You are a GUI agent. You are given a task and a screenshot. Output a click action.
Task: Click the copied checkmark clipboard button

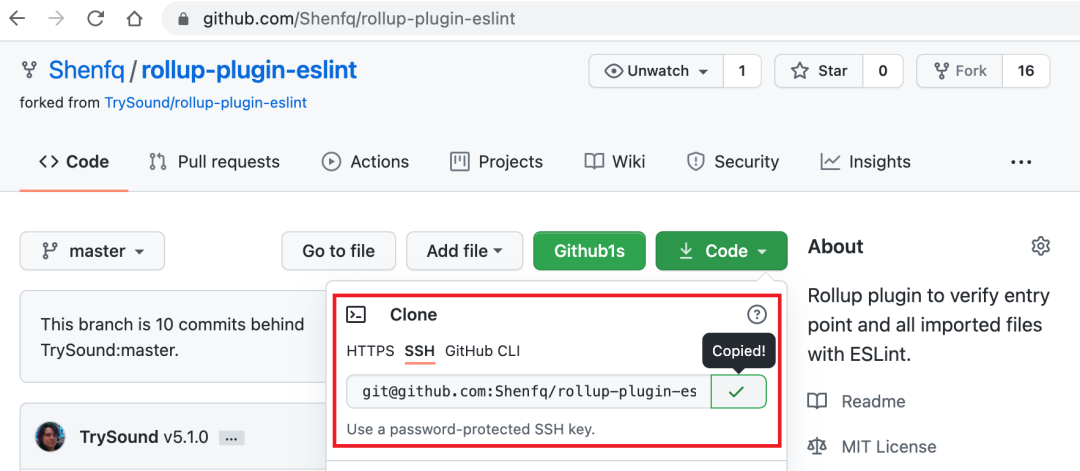click(738, 392)
